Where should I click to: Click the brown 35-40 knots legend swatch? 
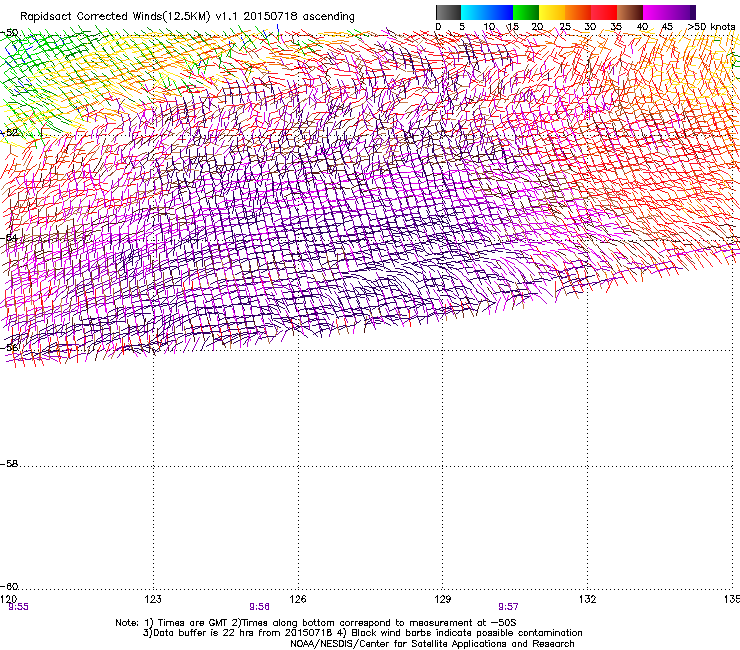click(630, 12)
